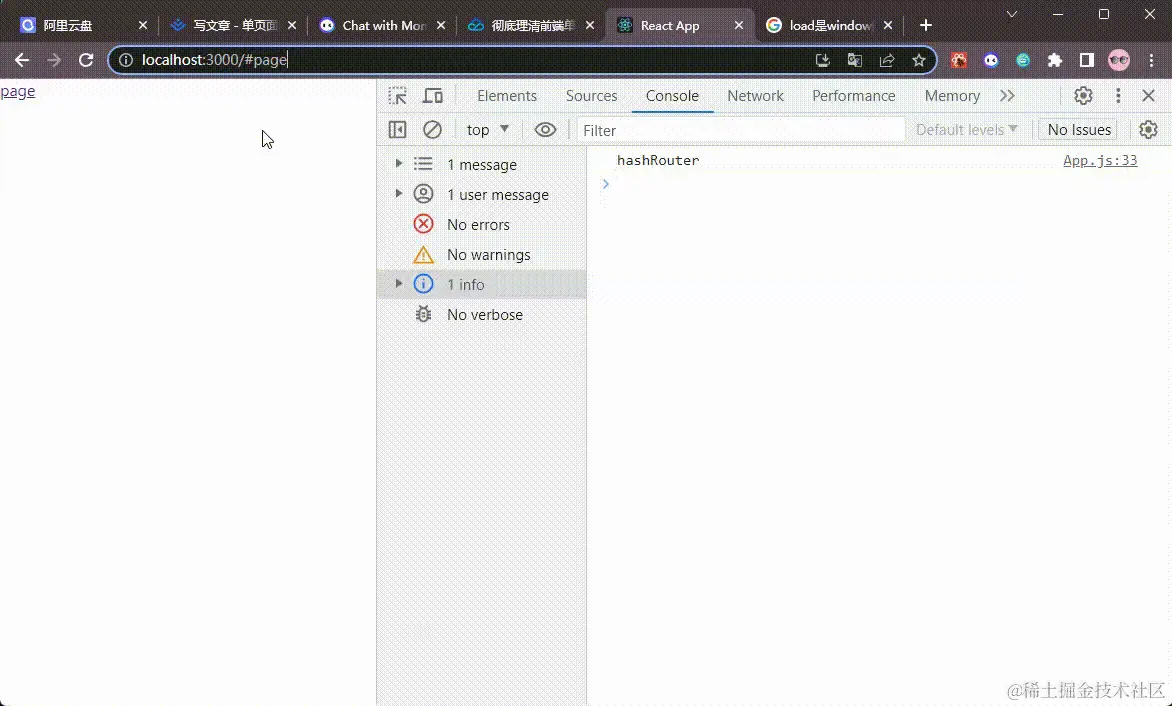1172x706 pixels.
Task: Click No Issues button
Action: point(1079,130)
